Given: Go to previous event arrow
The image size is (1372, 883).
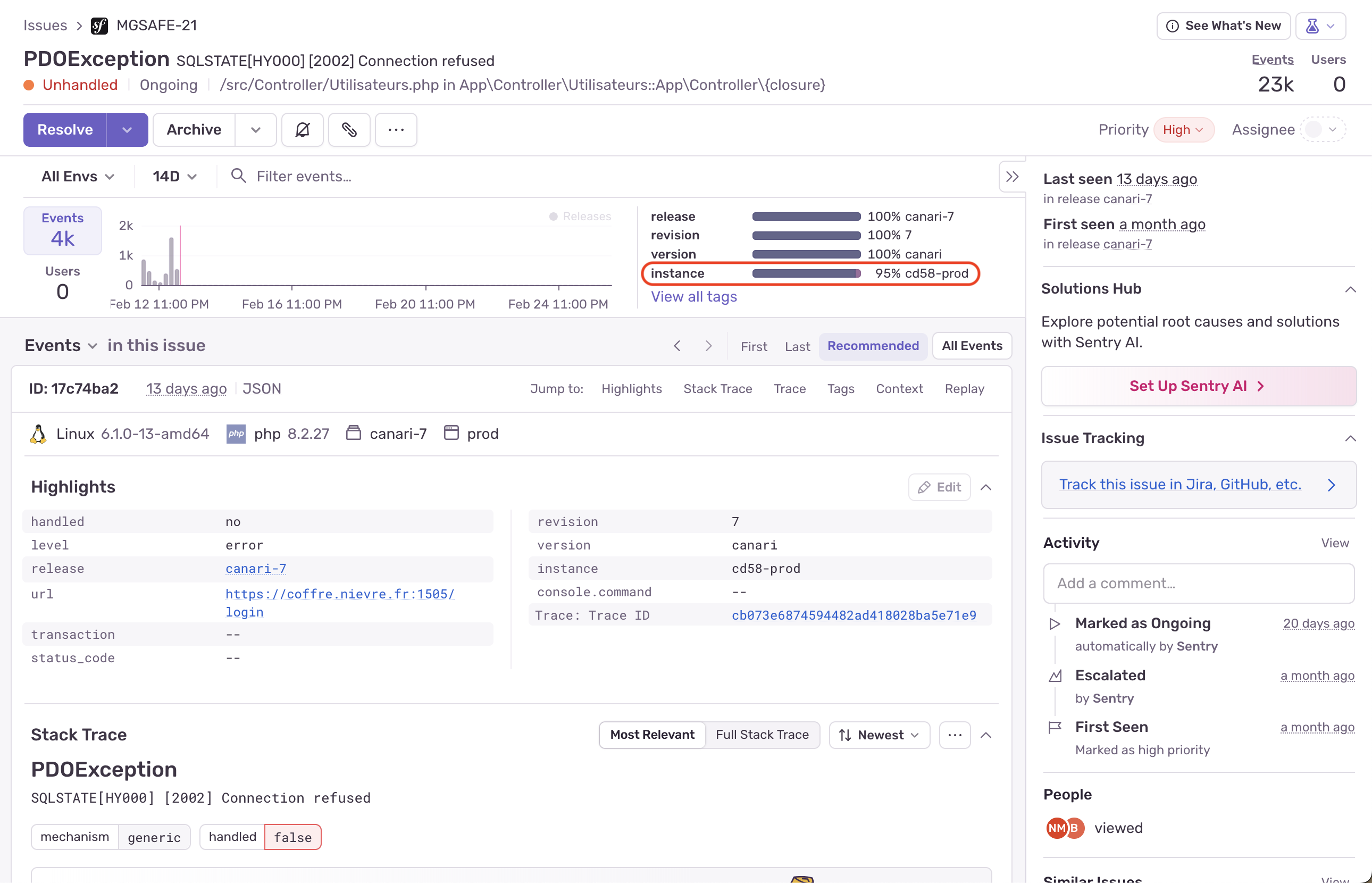Looking at the screenshot, I should (677, 346).
